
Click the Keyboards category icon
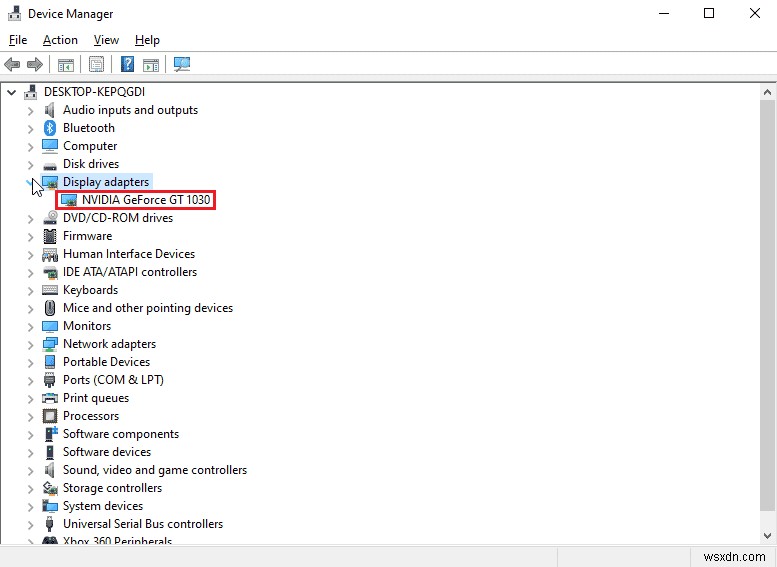[x=50, y=290]
